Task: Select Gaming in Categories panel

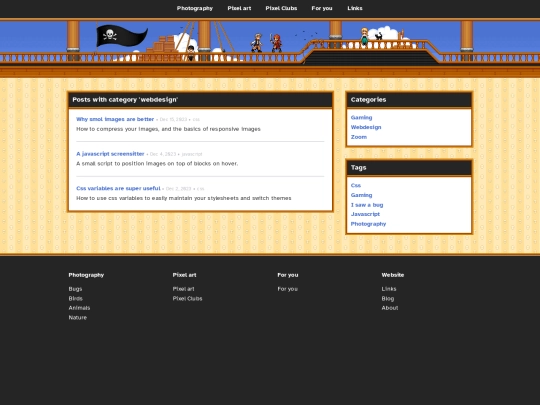Action: click(x=361, y=117)
